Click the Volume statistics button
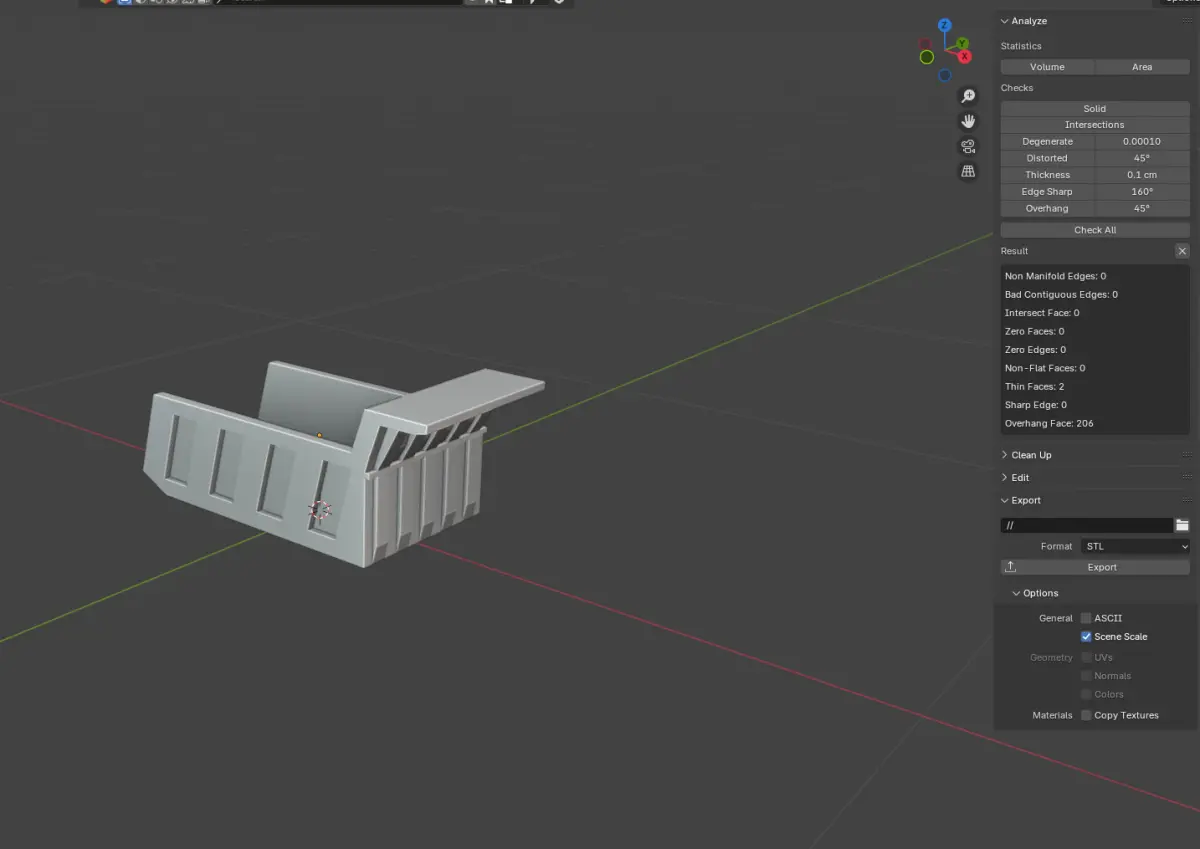 pos(1047,67)
